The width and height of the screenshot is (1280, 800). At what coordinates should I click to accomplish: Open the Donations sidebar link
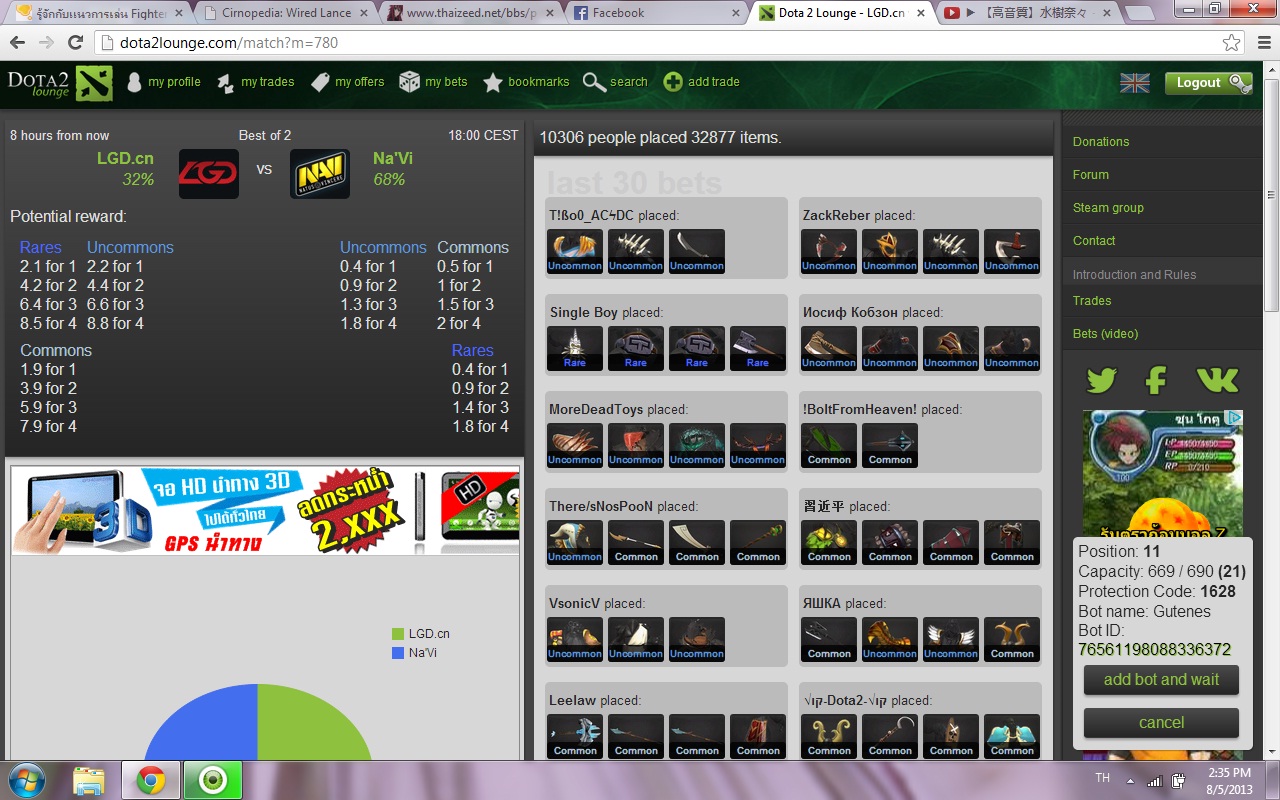coord(1101,142)
